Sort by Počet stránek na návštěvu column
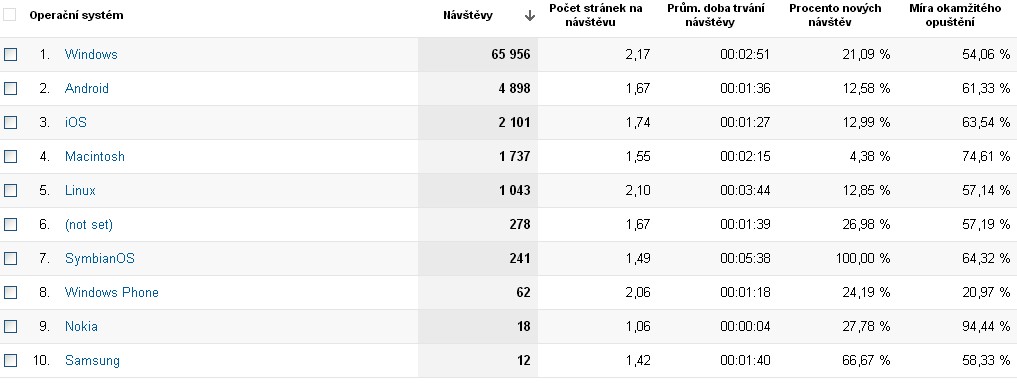This screenshot has height=383, width=1017. (595, 16)
